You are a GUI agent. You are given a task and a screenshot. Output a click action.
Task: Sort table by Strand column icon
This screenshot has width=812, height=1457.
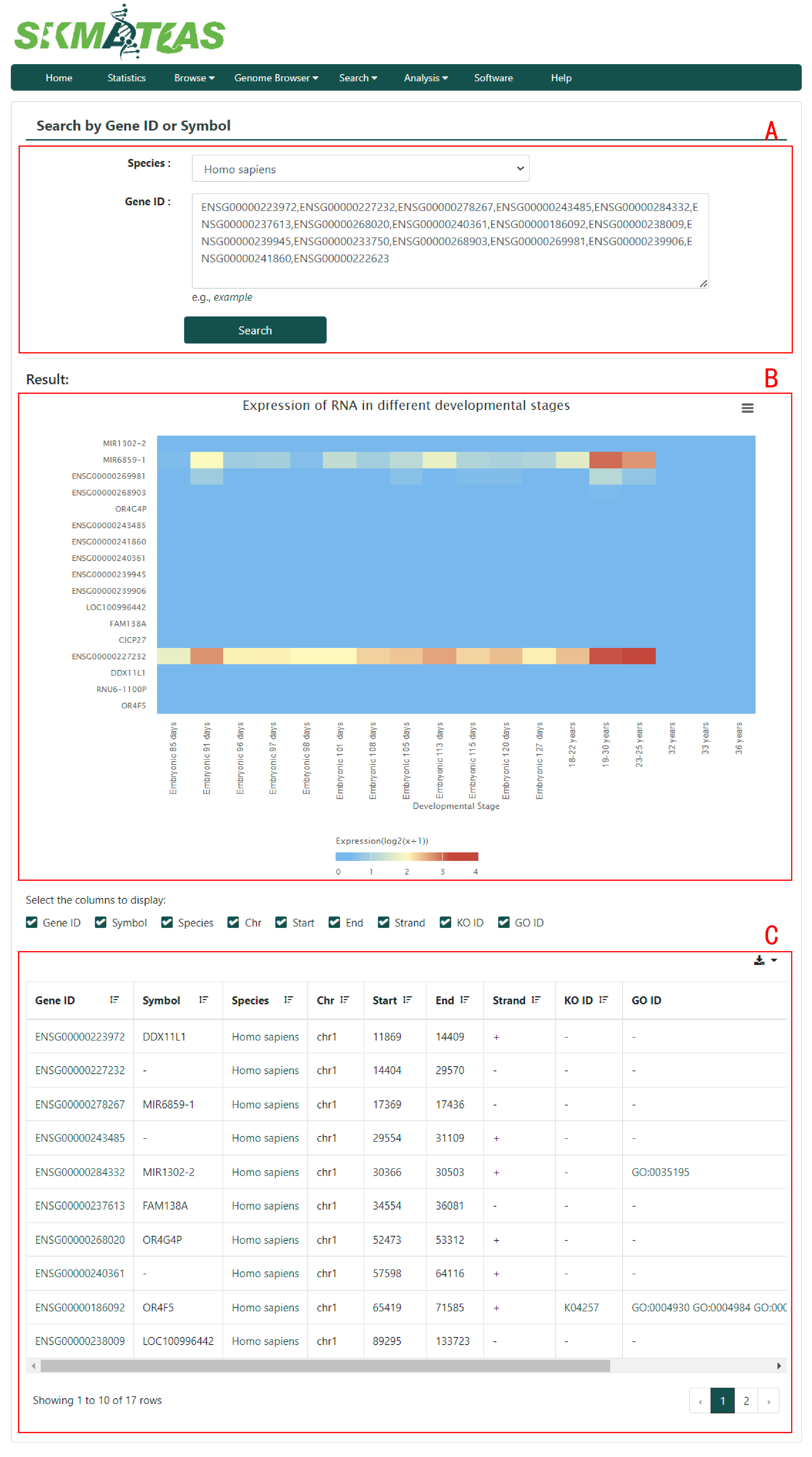pyautogui.click(x=536, y=999)
